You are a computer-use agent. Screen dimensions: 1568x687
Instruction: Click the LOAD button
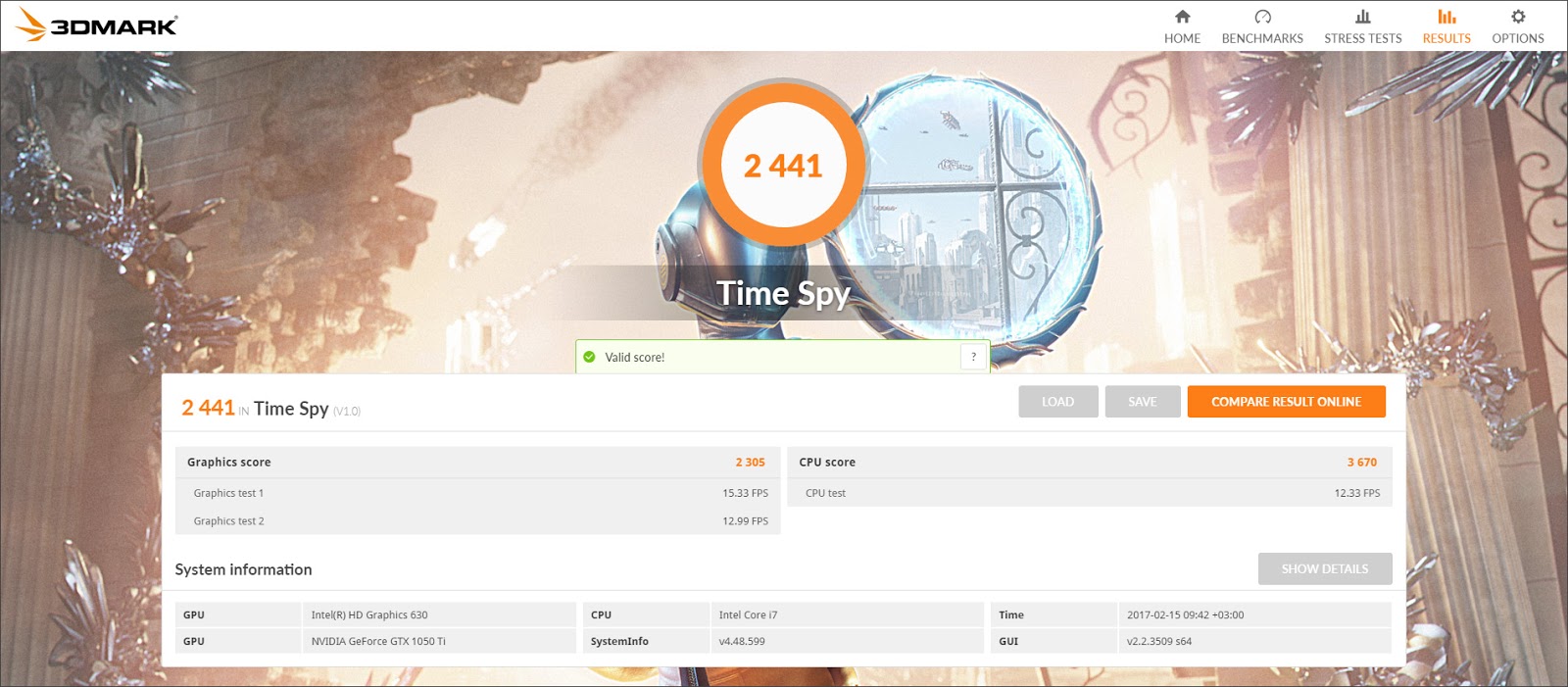pos(1057,402)
